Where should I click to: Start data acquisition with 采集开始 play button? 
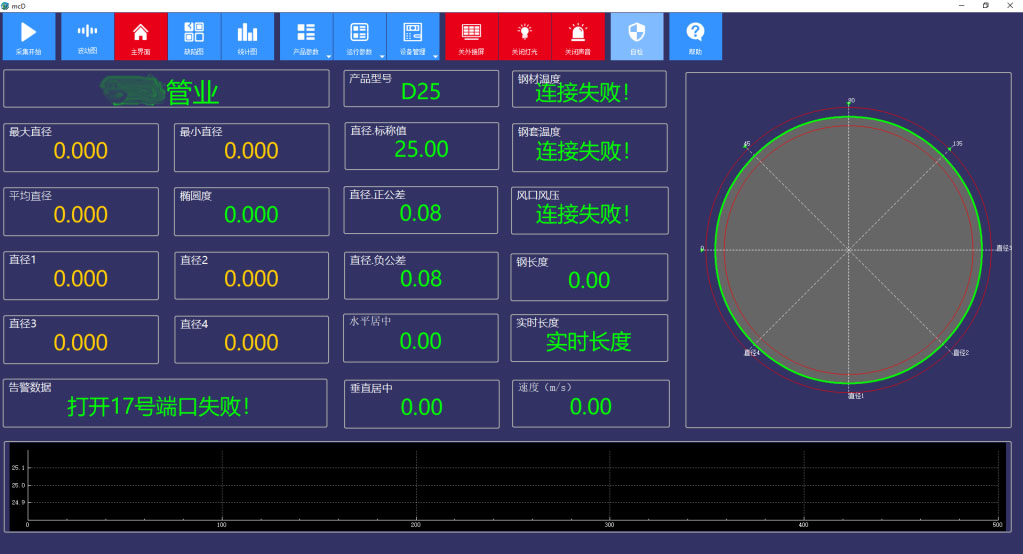pyautogui.click(x=29, y=36)
